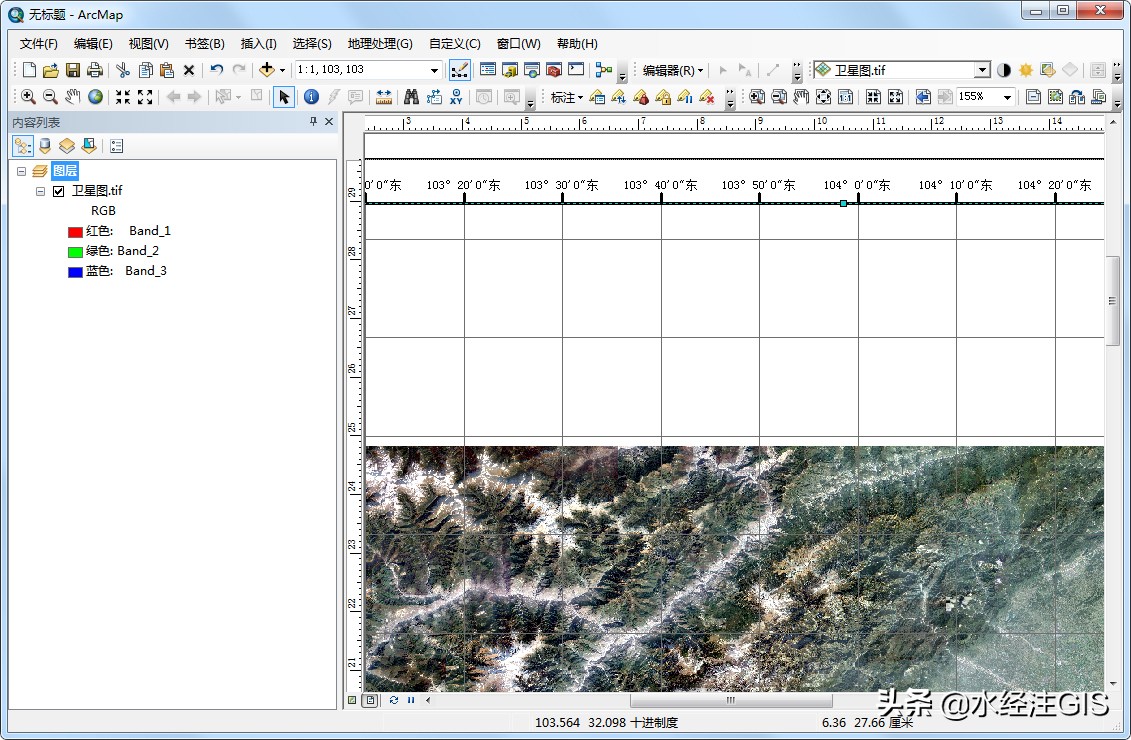Screen dimensions: 1131x740
Task: Click the Go To XY icon
Action: click(456, 97)
